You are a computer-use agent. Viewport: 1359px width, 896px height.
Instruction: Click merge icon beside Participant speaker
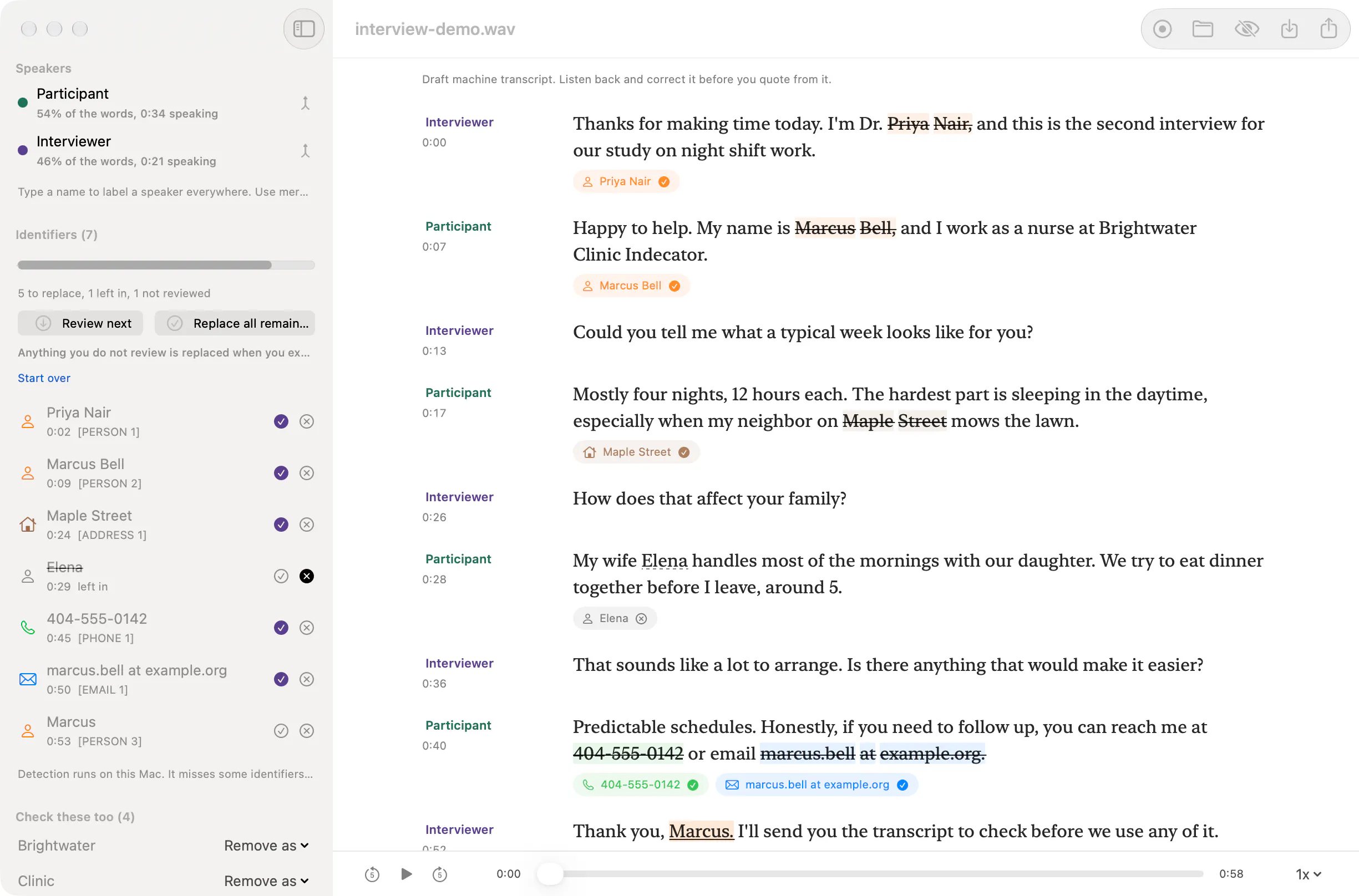tap(305, 103)
